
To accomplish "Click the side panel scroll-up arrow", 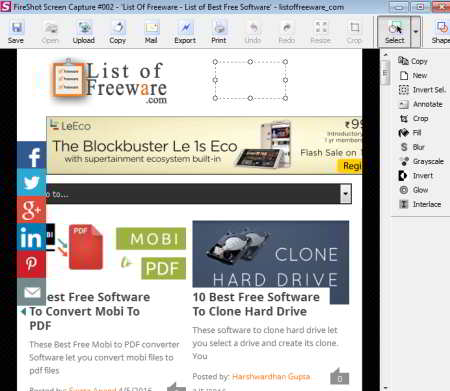I will click(386, 54).
